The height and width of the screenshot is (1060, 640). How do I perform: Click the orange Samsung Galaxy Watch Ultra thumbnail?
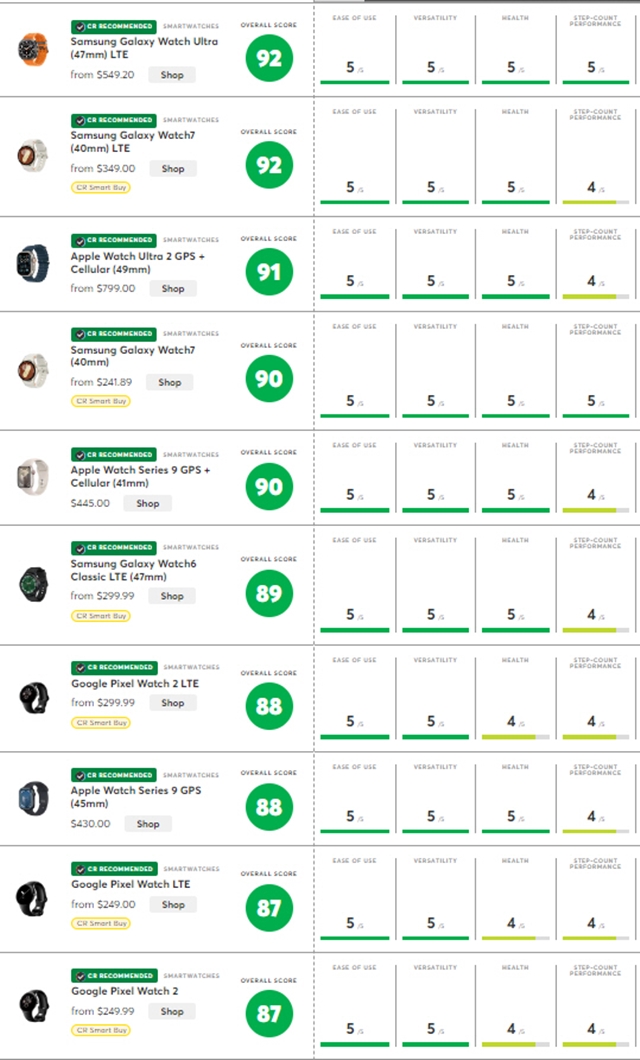point(32,49)
